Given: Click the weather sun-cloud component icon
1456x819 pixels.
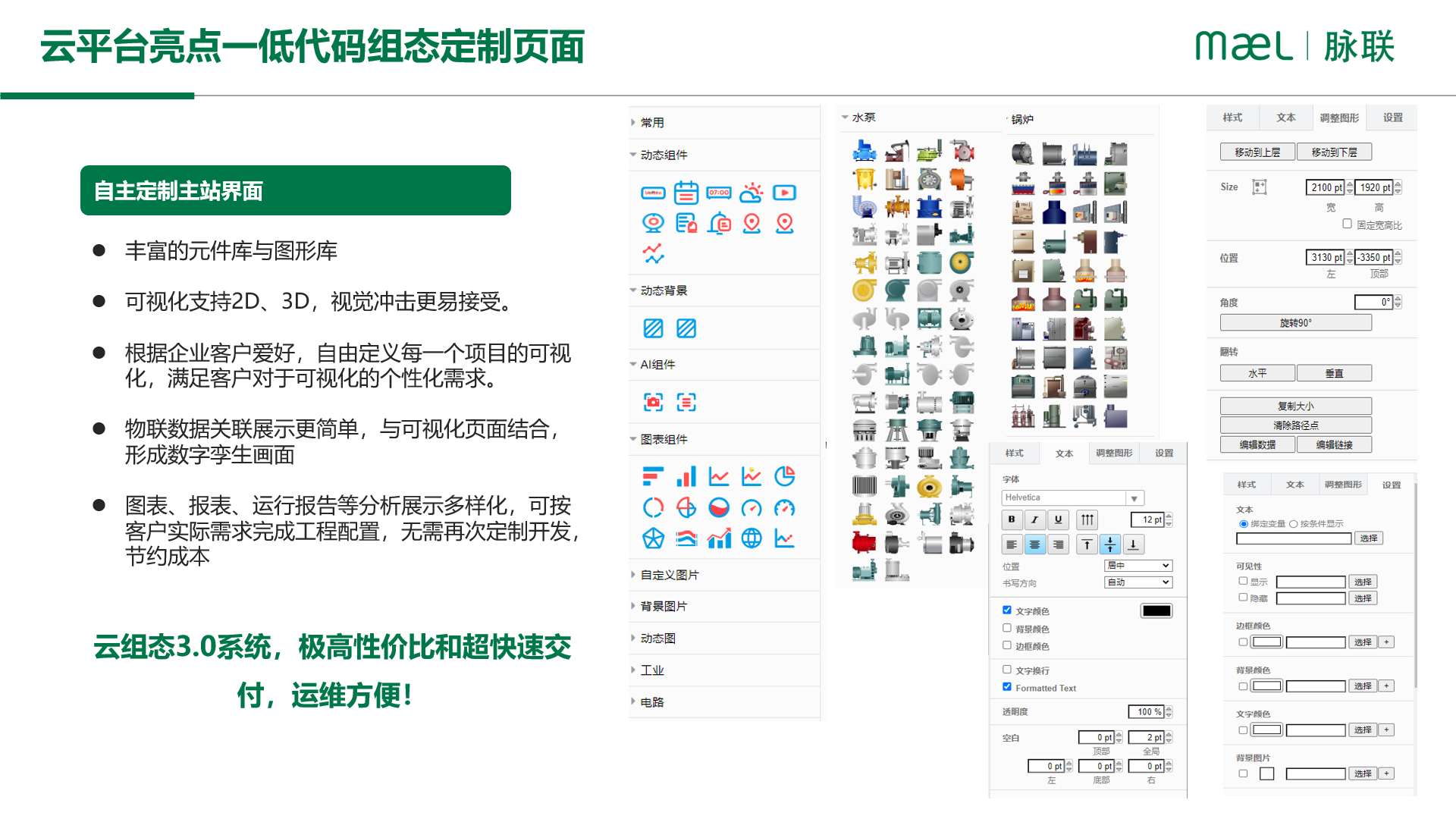Looking at the screenshot, I should 752,193.
